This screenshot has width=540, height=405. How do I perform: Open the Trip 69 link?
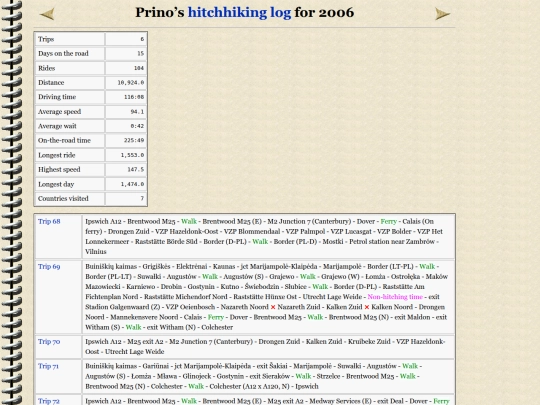click(49, 267)
